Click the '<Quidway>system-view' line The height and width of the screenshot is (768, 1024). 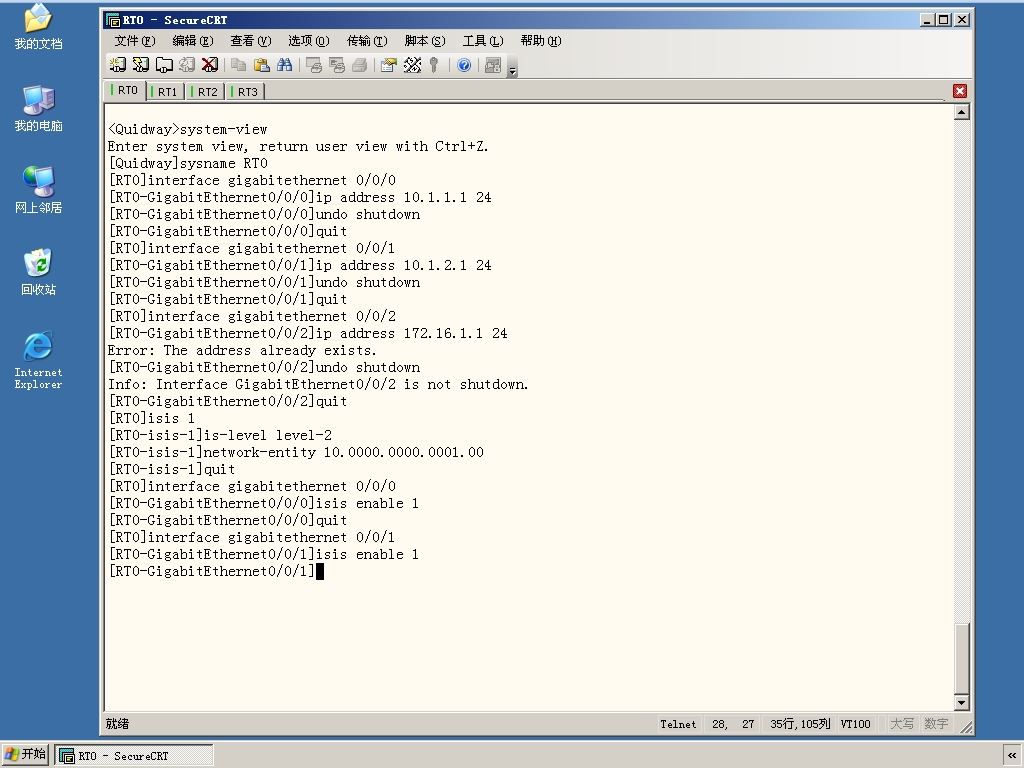tap(188, 129)
